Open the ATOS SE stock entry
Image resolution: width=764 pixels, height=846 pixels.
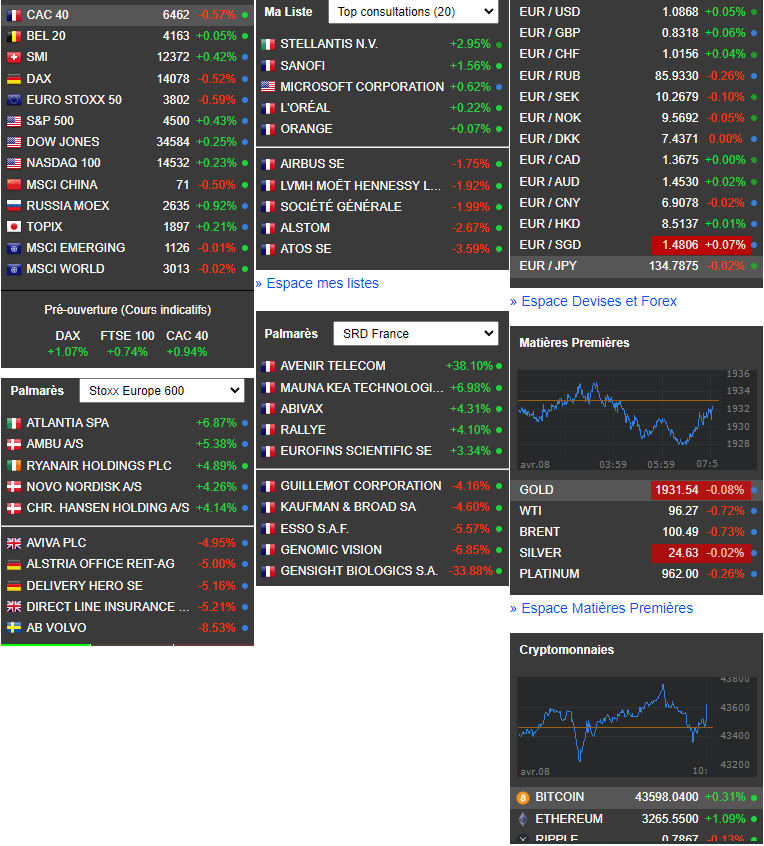click(382, 249)
